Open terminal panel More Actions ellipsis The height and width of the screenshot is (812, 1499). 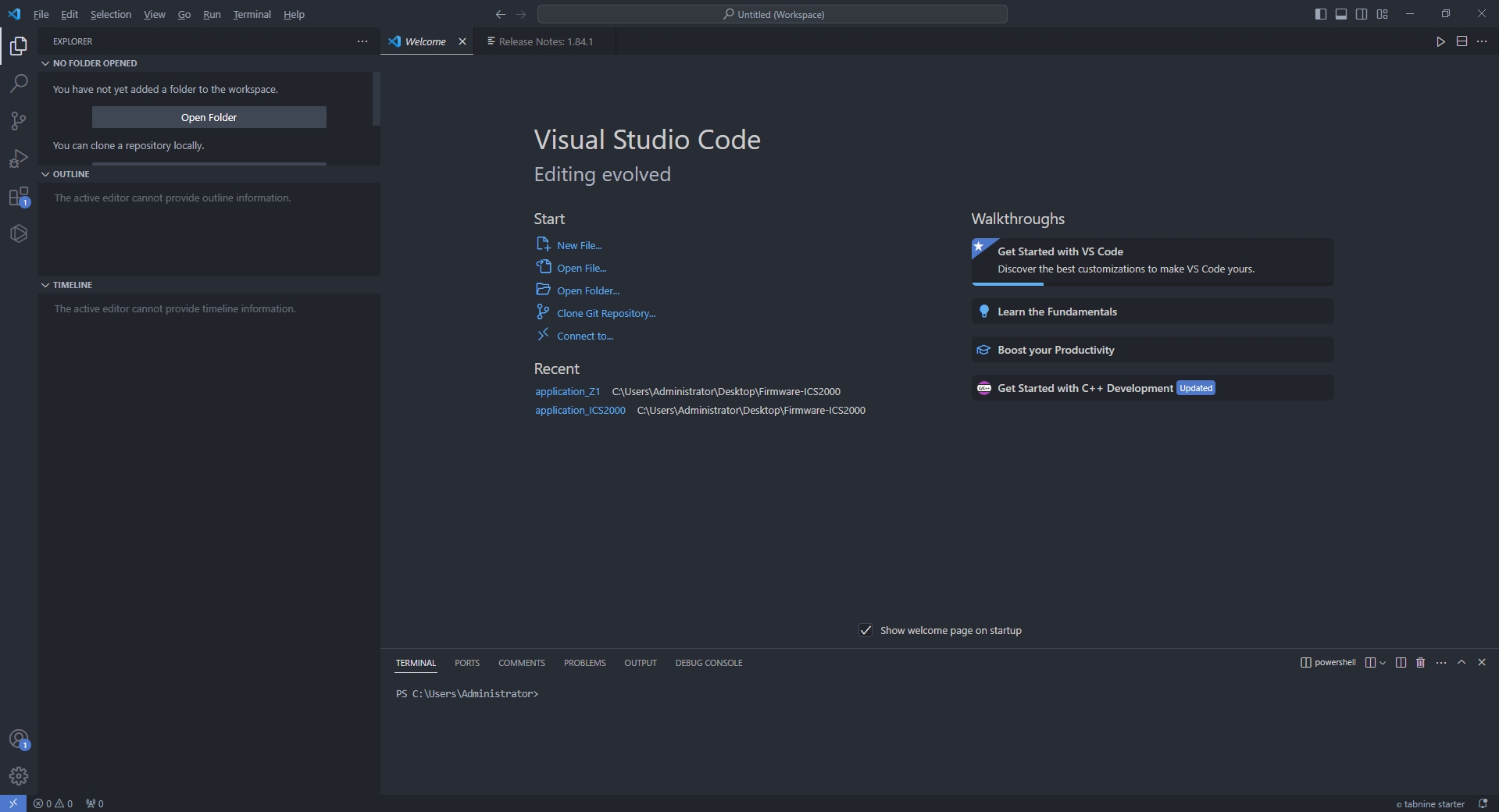click(1441, 662)
